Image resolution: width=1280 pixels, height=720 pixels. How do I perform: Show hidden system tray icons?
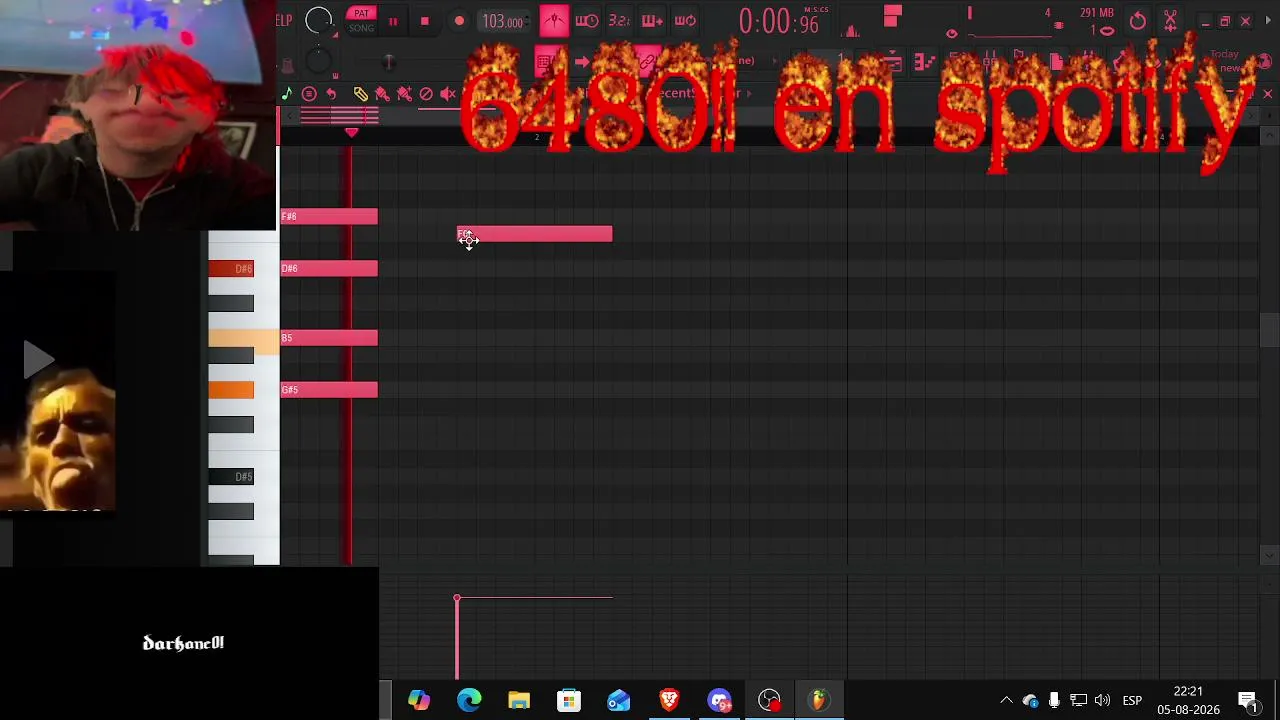point(1006,700)
